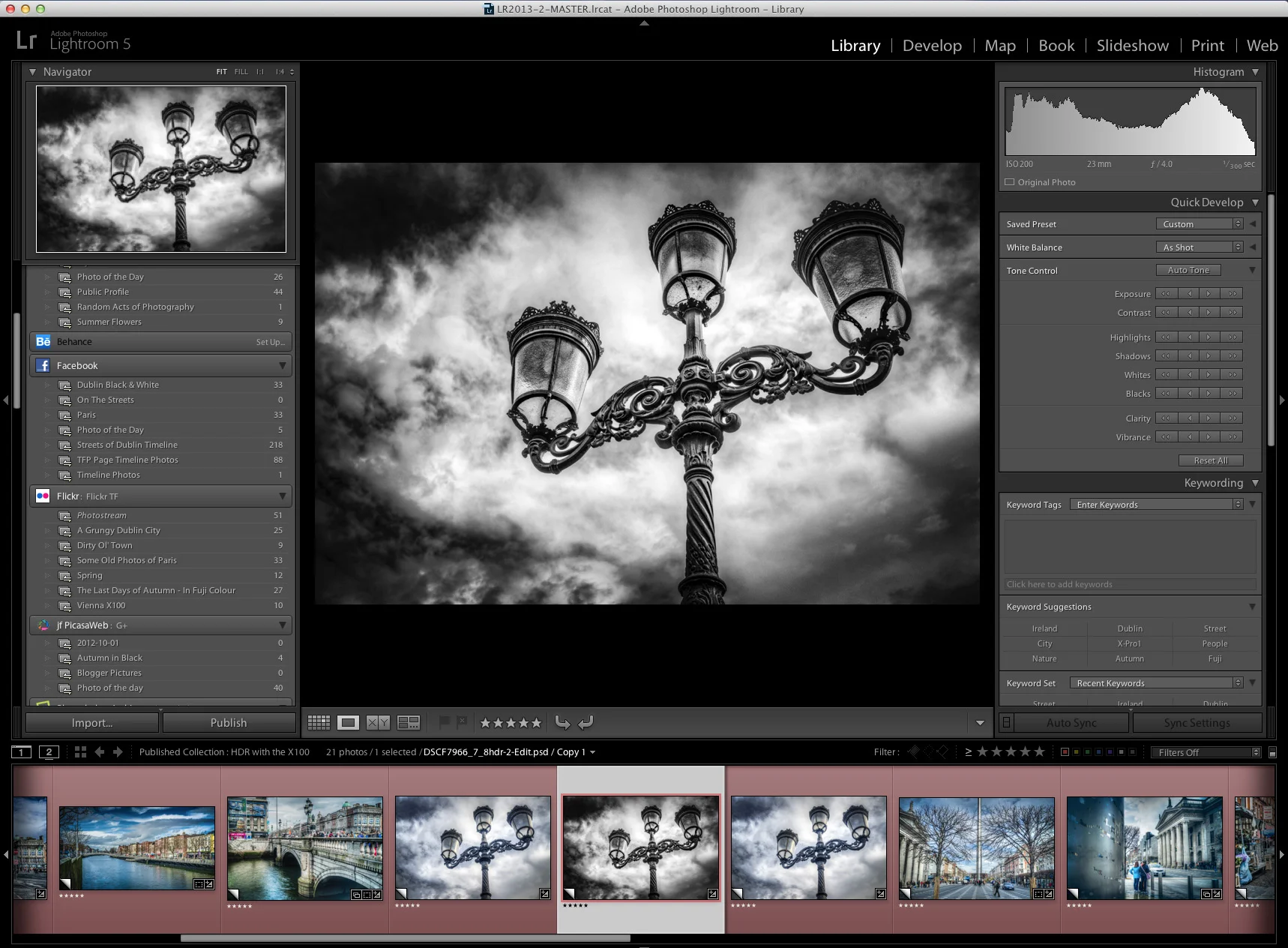The image size is (1288, 948).
Task: Toggle the pick flag filter in the filmstrip
Action: (913, 751)
